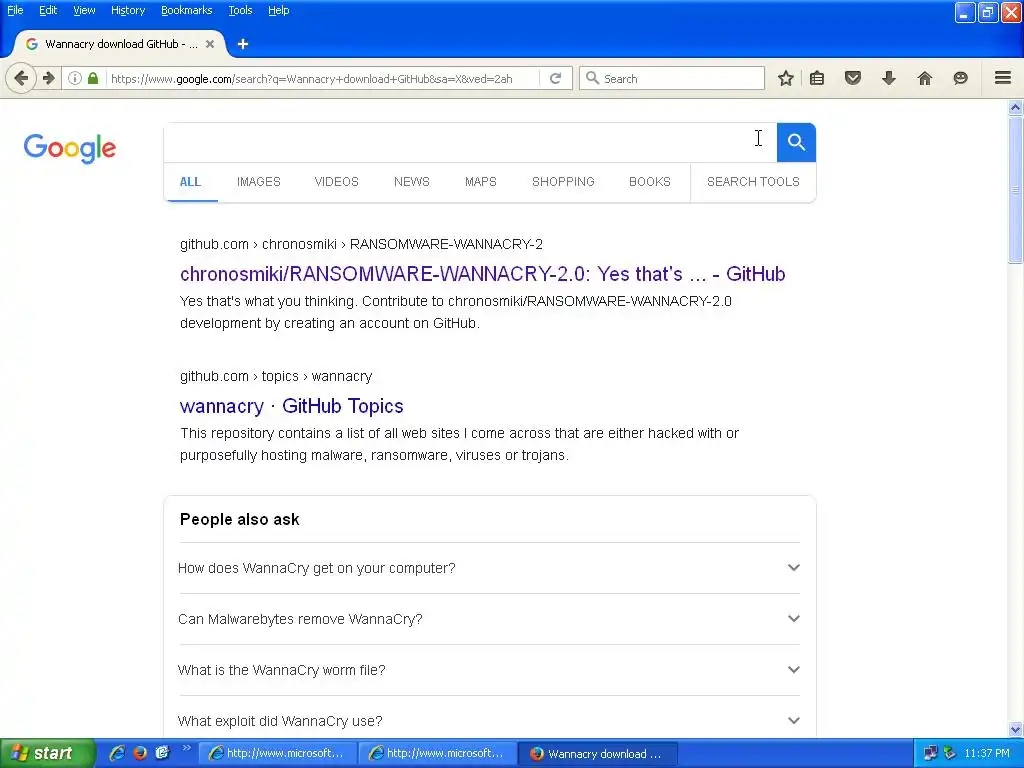Click the toolbar Search field
Screen dimensions: 1024x768
[x=671, y=78]
